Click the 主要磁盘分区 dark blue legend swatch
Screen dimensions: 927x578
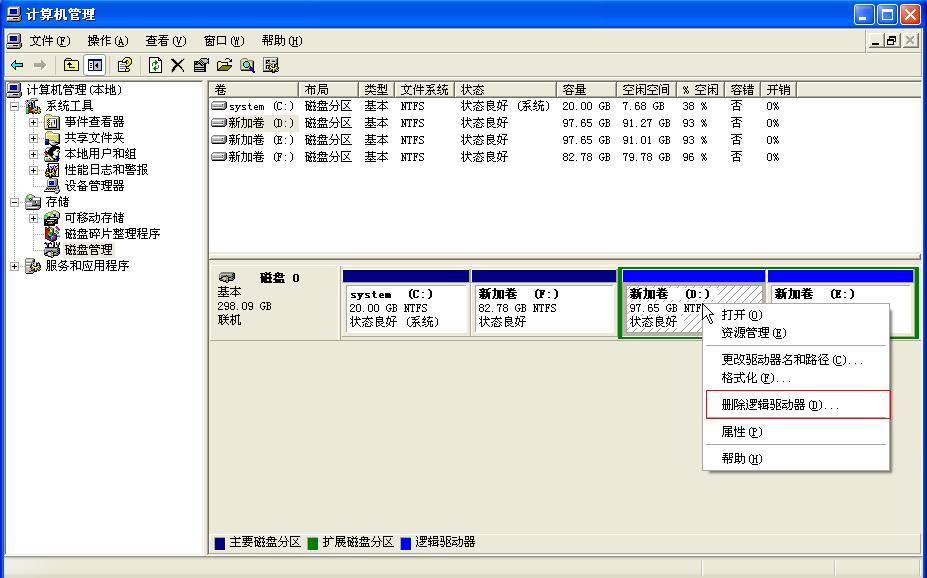[x=219, y=543]
